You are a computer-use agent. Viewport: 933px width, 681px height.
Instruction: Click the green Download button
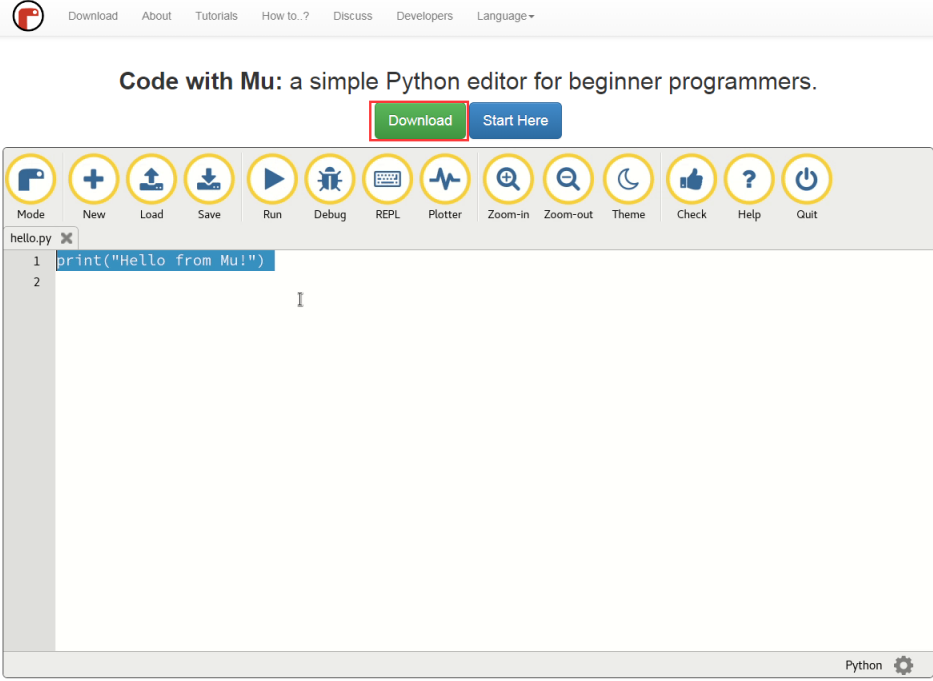point(420,121)
